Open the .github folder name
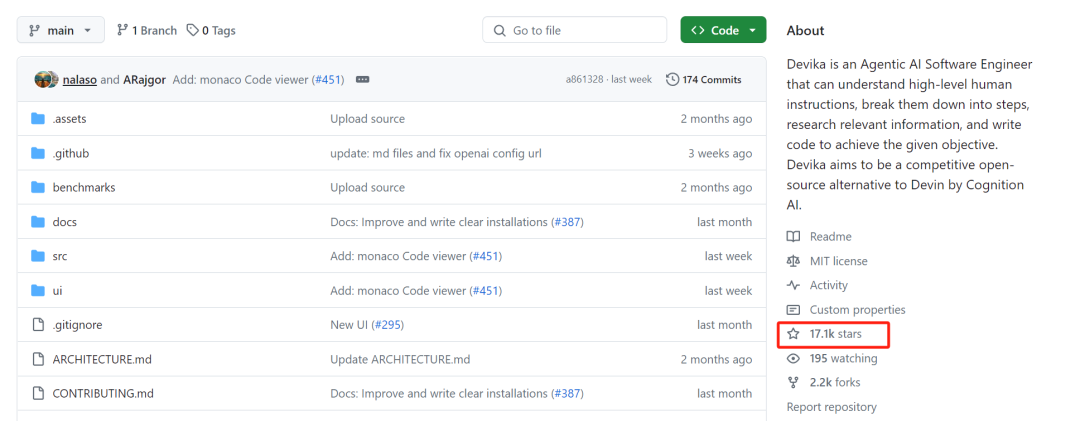This screenshot has width=1080, height=421. tap(71, 153)
